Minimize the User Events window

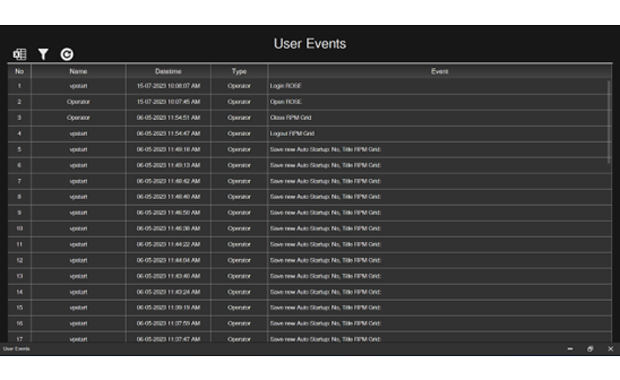(570, 349)
